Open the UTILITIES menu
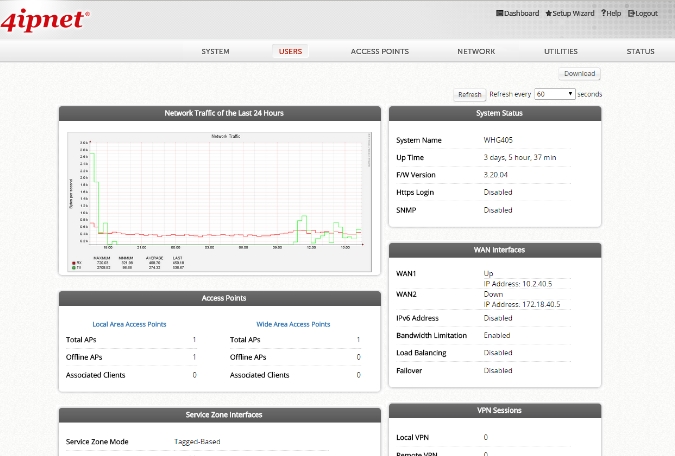675x456 pixels. (x=560, y=51)
